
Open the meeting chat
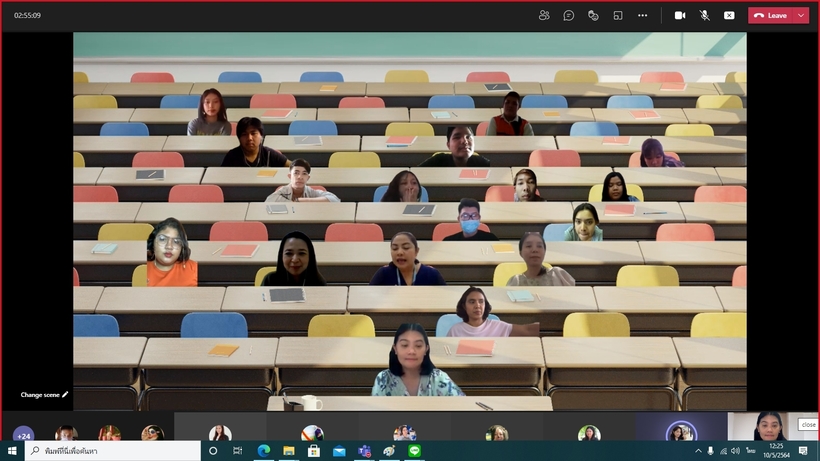569,15
